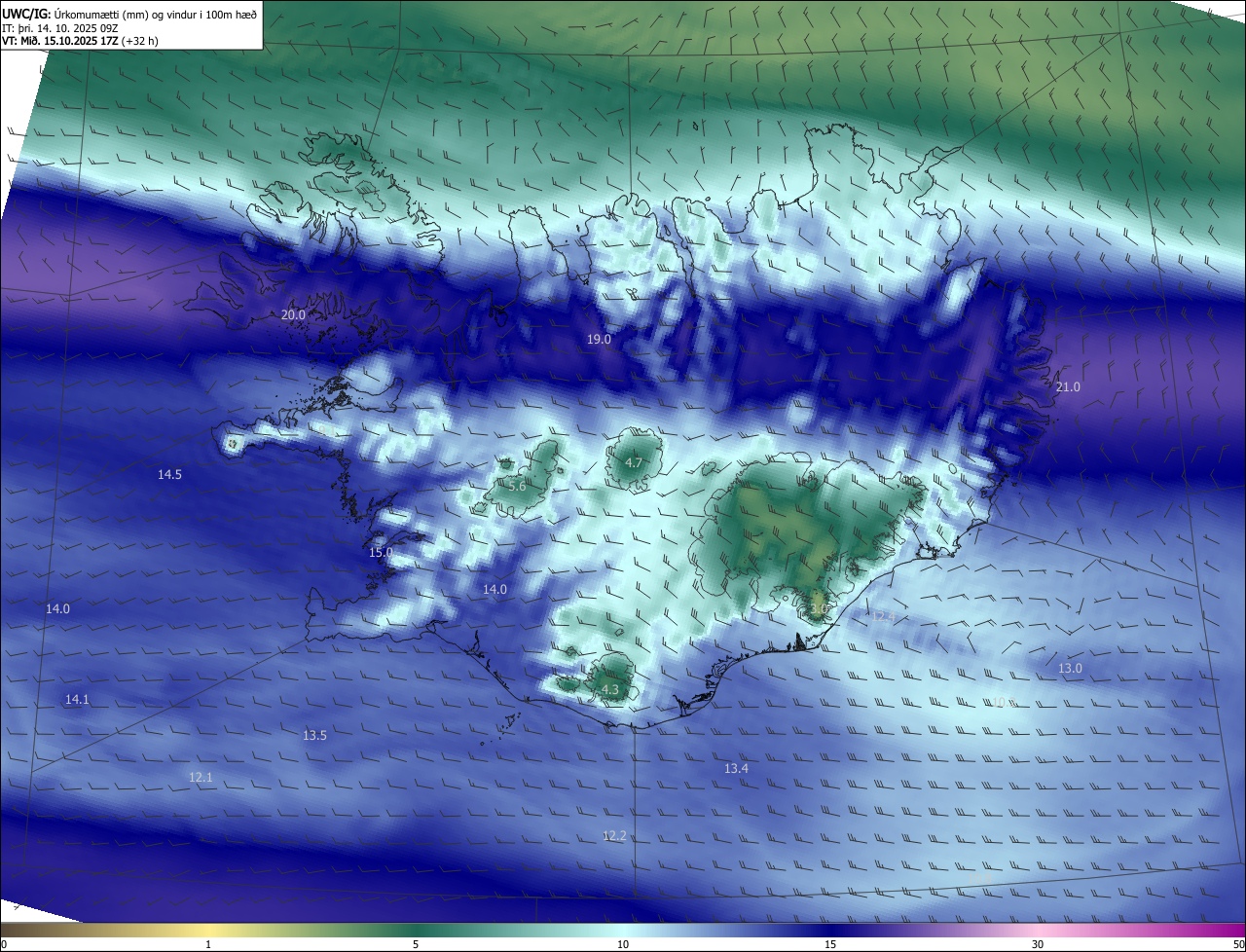Click the 13.0 value label over the ocean
This screenshot has height=952, width=1246.
click(x=1070, y=668)
